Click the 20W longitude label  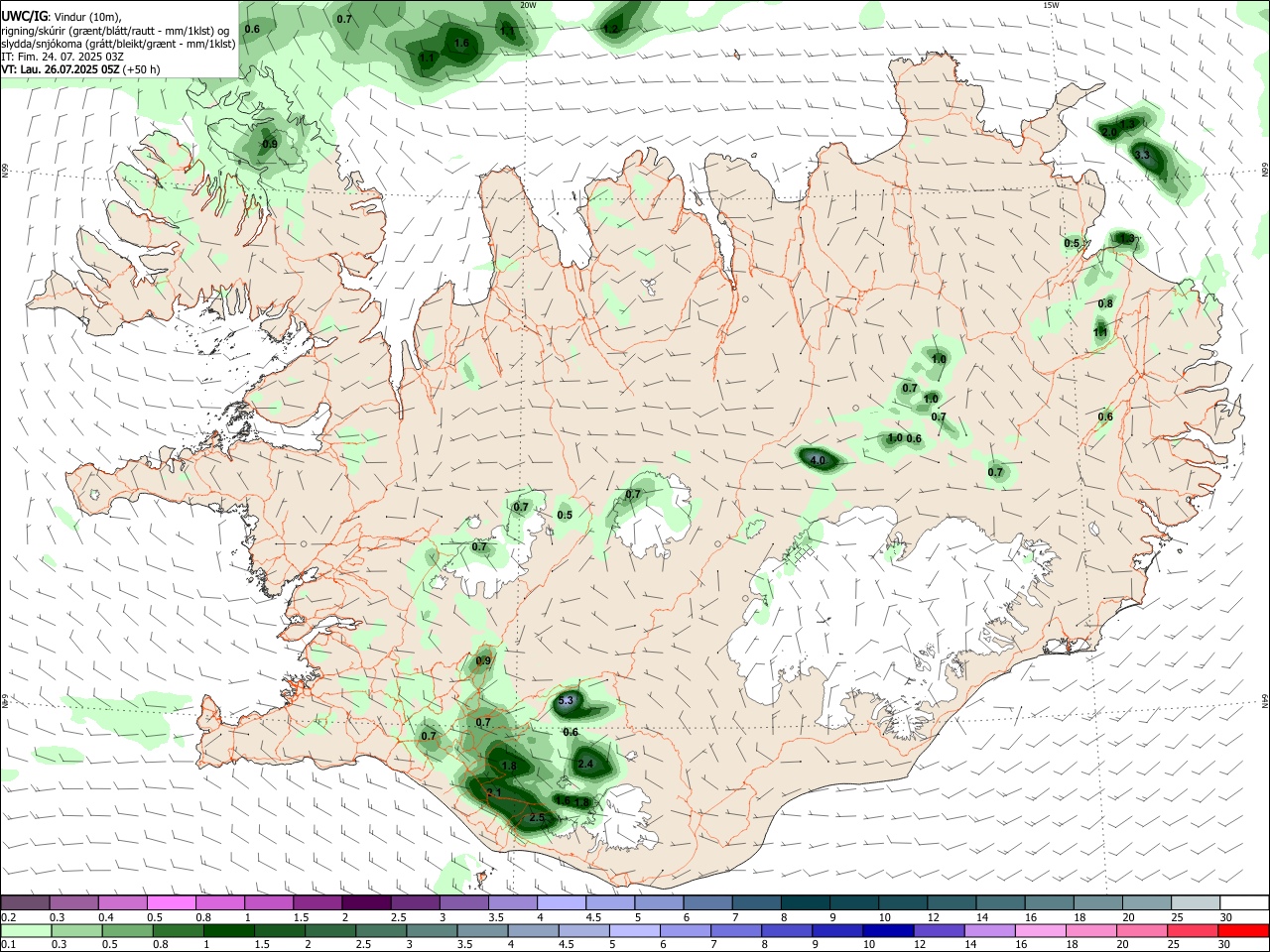[x=528, y=5]
